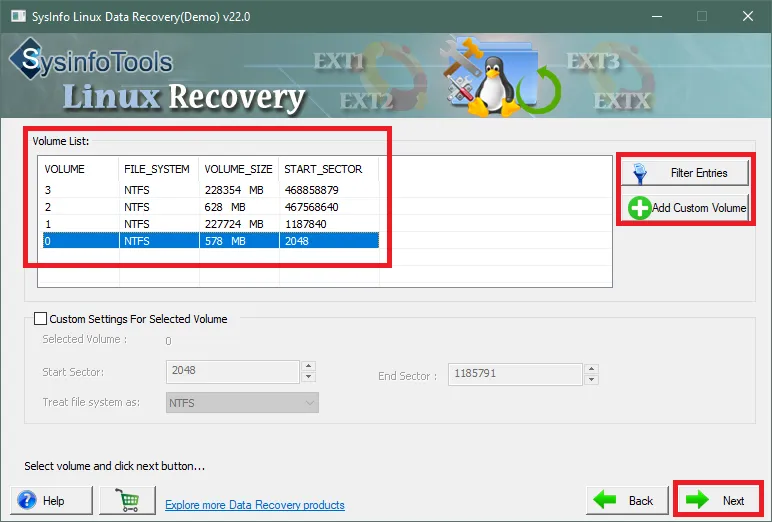
Task: Select volume 0 row in Volume List
Action: 211,241
